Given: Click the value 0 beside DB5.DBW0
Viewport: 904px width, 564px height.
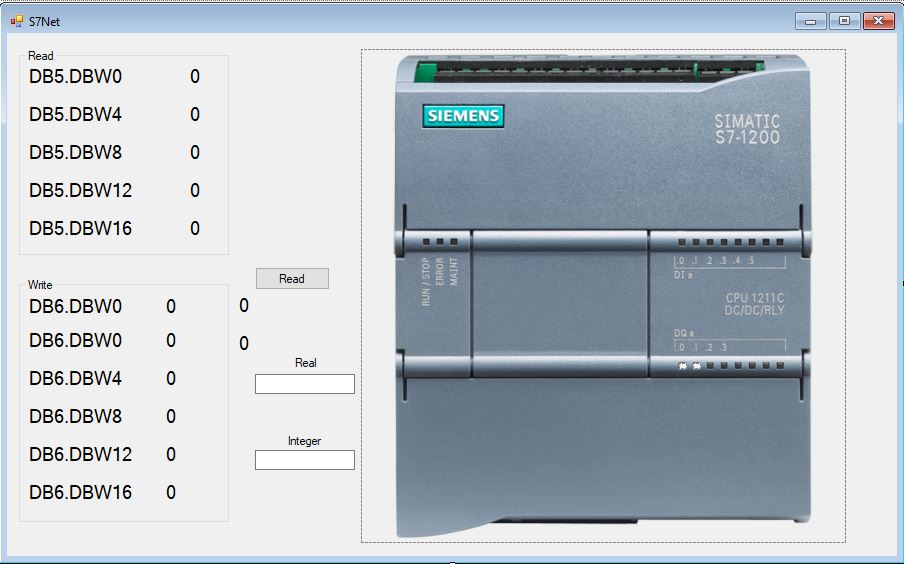Looking at the screenshot, I should (195, 77).
